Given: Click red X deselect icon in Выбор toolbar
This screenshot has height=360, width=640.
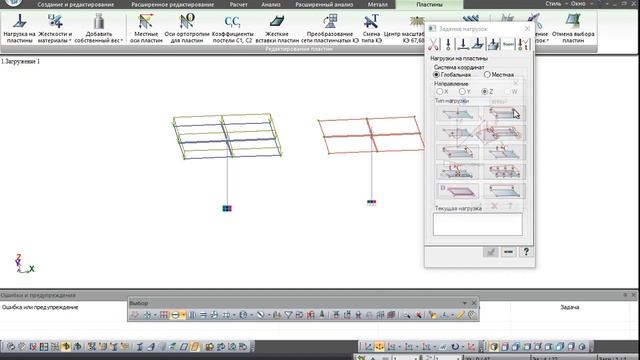Looking at the screenshot, I should [x=419, y=315].
